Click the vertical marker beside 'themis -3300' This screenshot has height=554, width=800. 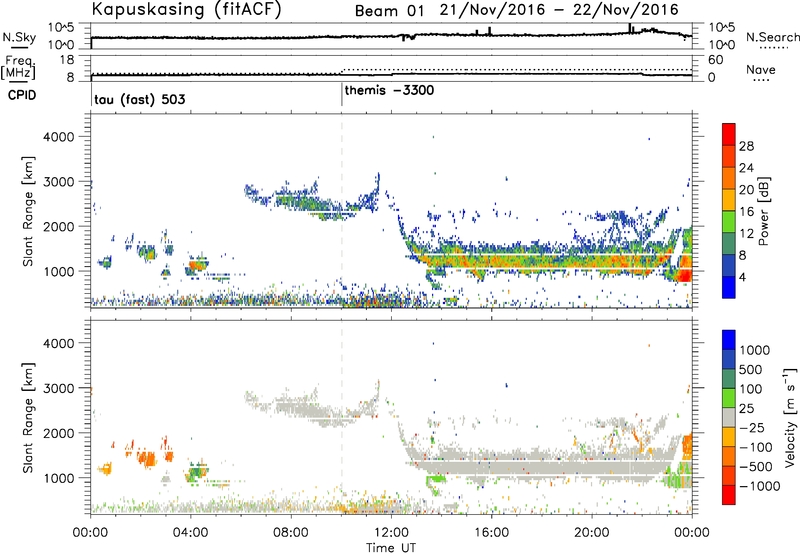pos(342,95)
